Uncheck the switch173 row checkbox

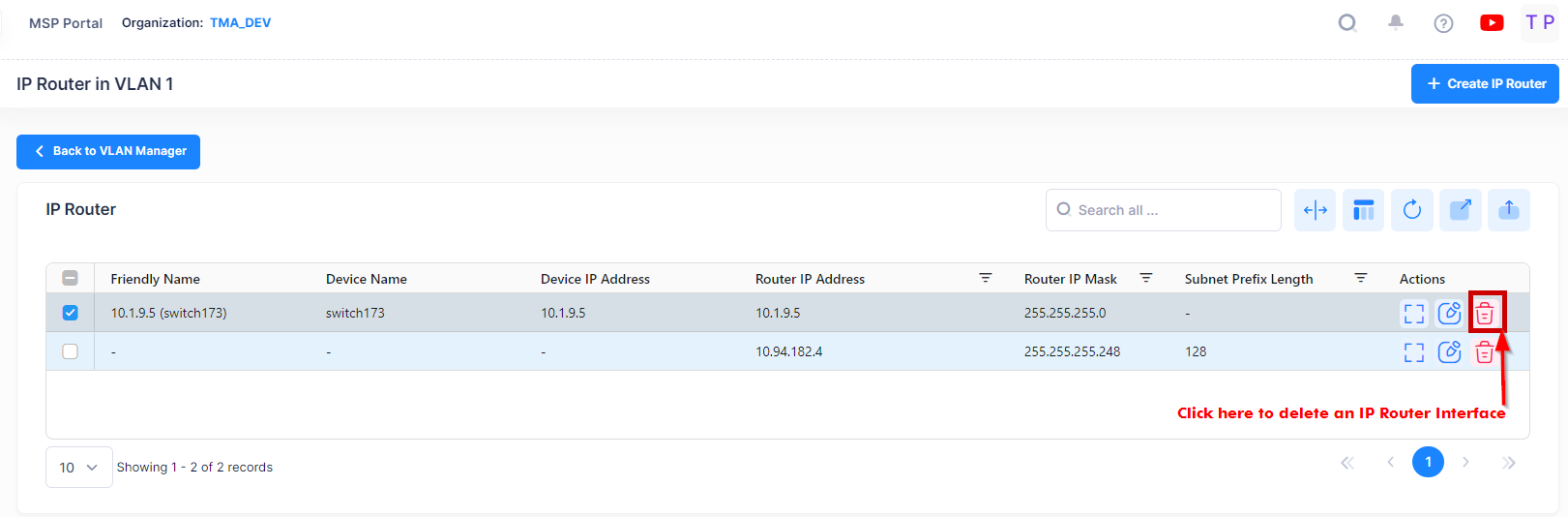pyautogui.click(x=70, y=313)
